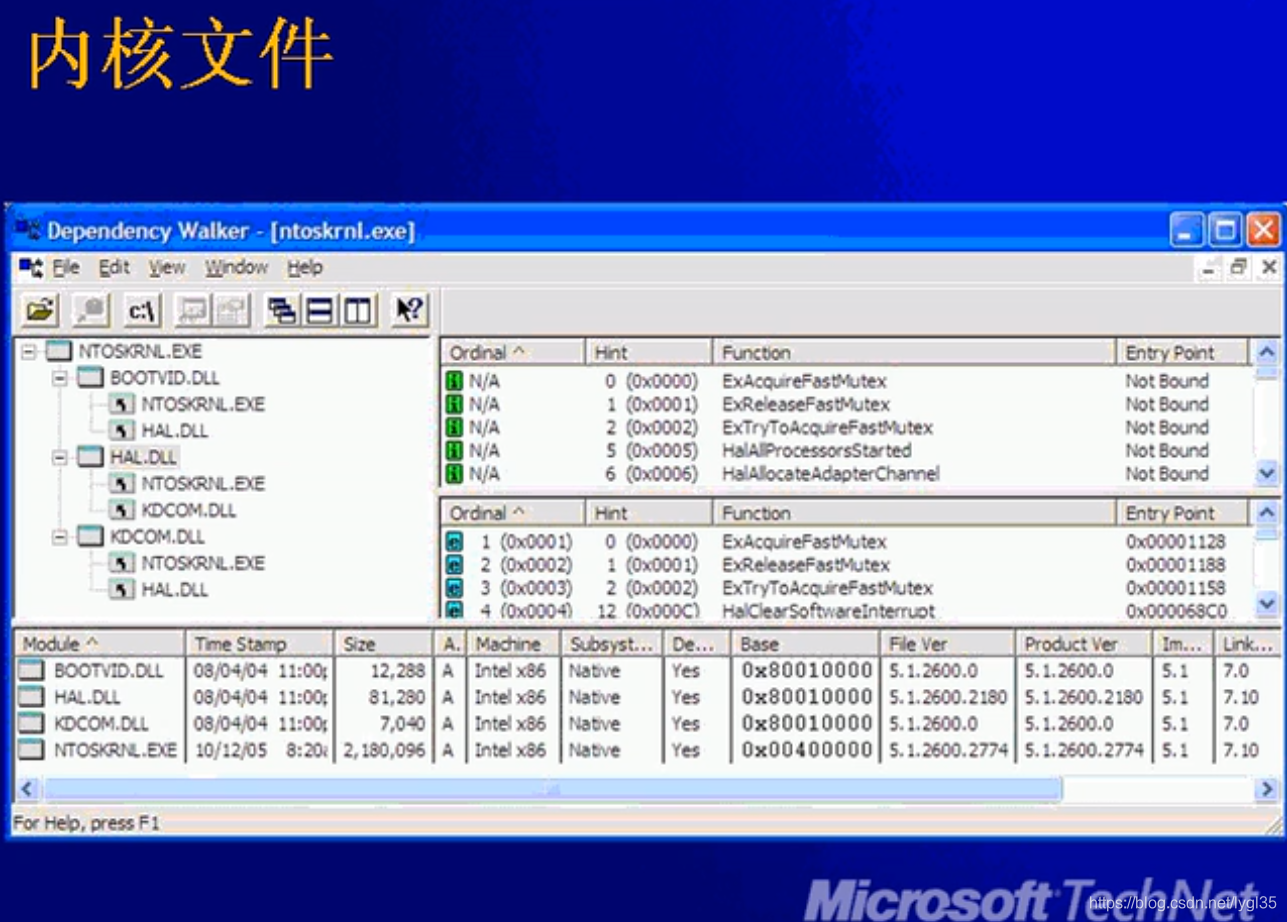Click cyan export icon of HalClearSoftwareInterrupt row

point(454,609)
